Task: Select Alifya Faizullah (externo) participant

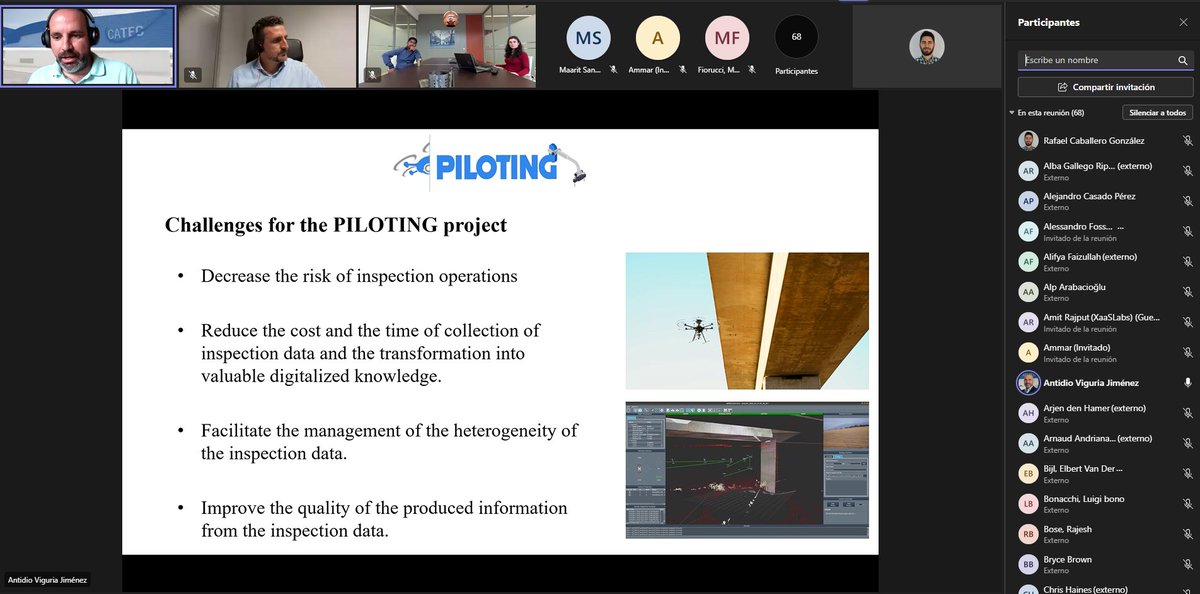Action: pyautogui.click(x=1104, y=262)
